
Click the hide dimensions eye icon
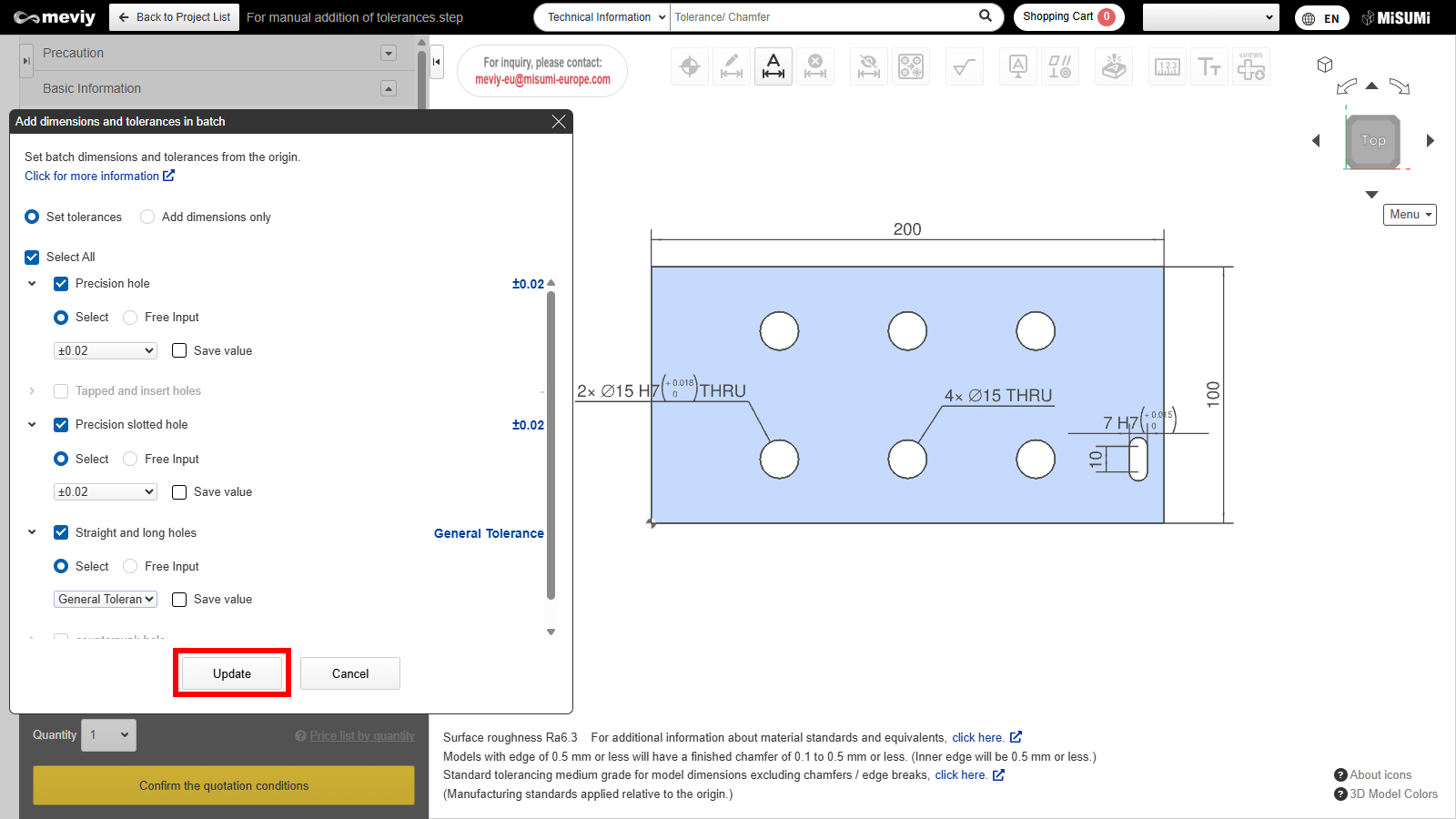coord(869,66)
